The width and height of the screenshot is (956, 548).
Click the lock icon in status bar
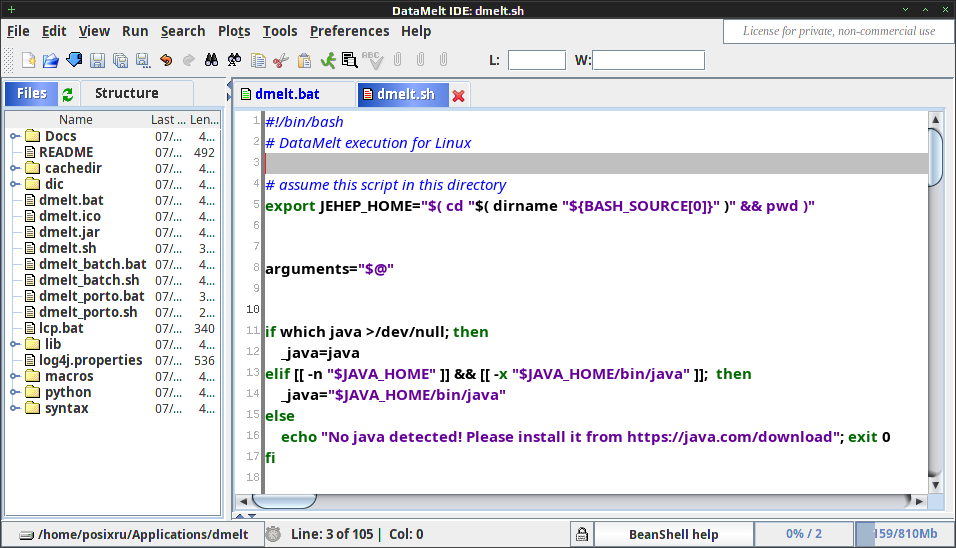pyautogui.click(x=582, y=534)
